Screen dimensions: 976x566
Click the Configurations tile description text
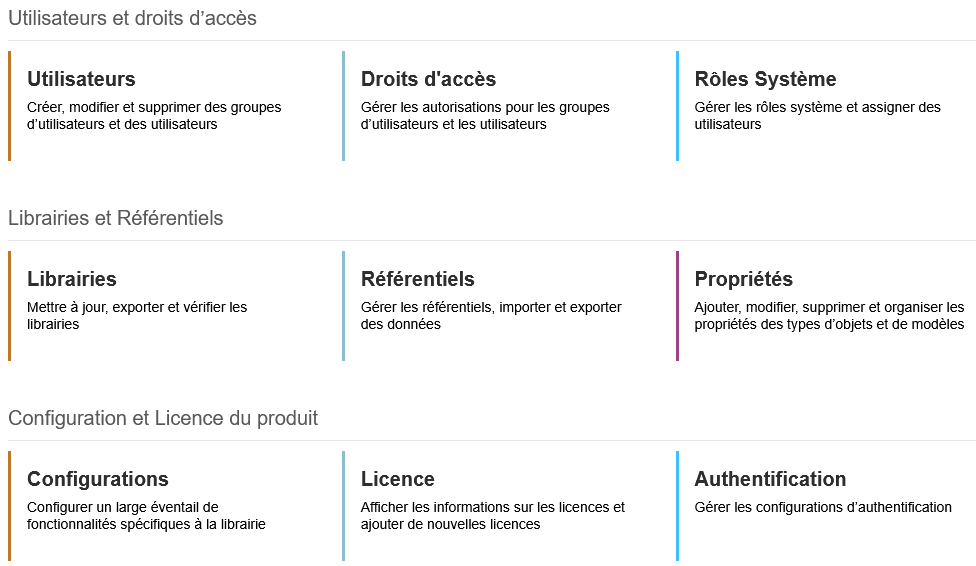[x=146, y=516]
